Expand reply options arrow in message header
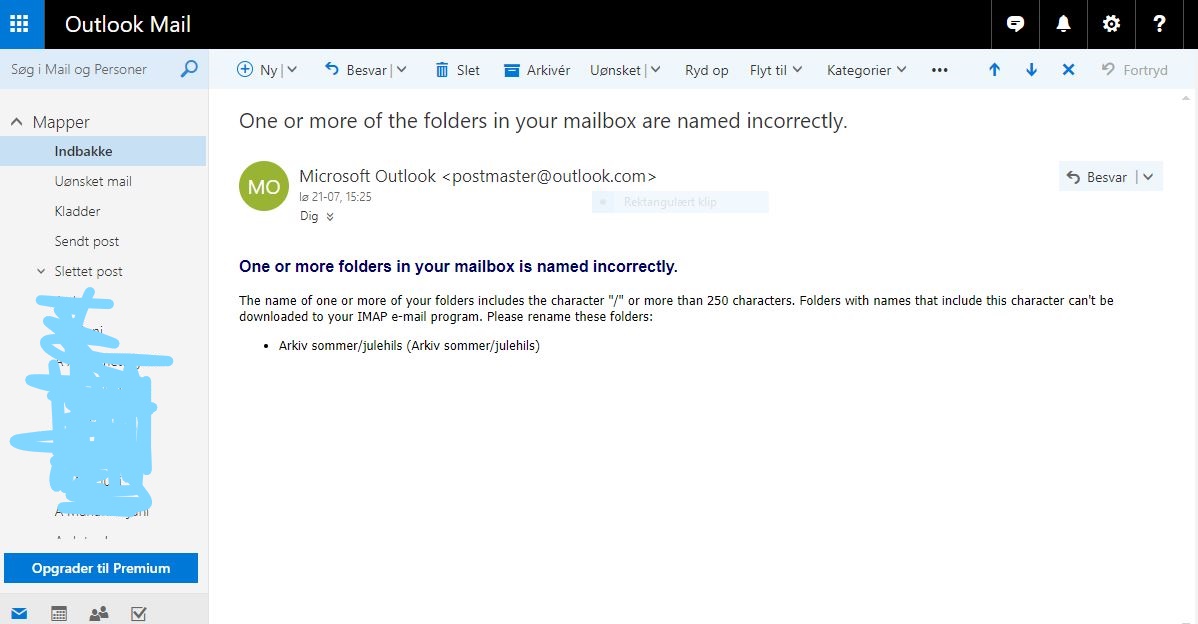1198x624 pixels. coord(1148,176)
